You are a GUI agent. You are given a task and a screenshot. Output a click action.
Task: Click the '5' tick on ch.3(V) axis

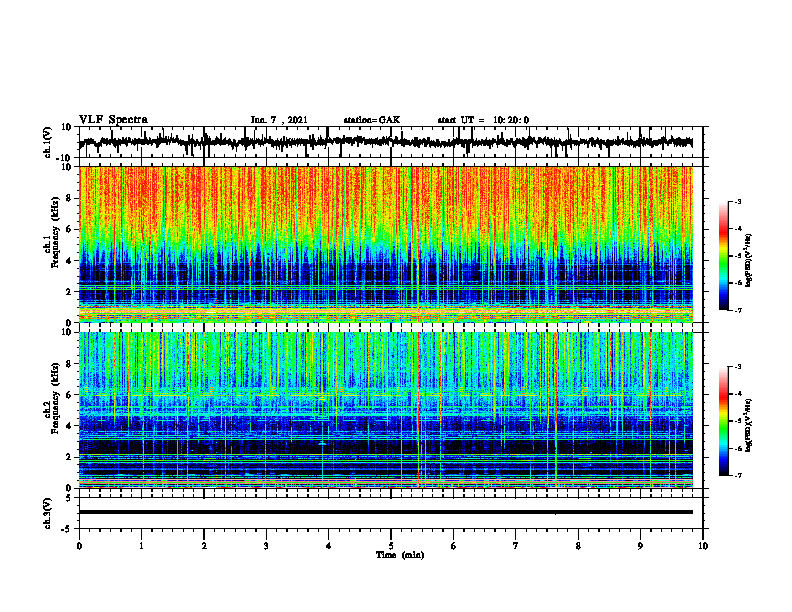point(69,497)
